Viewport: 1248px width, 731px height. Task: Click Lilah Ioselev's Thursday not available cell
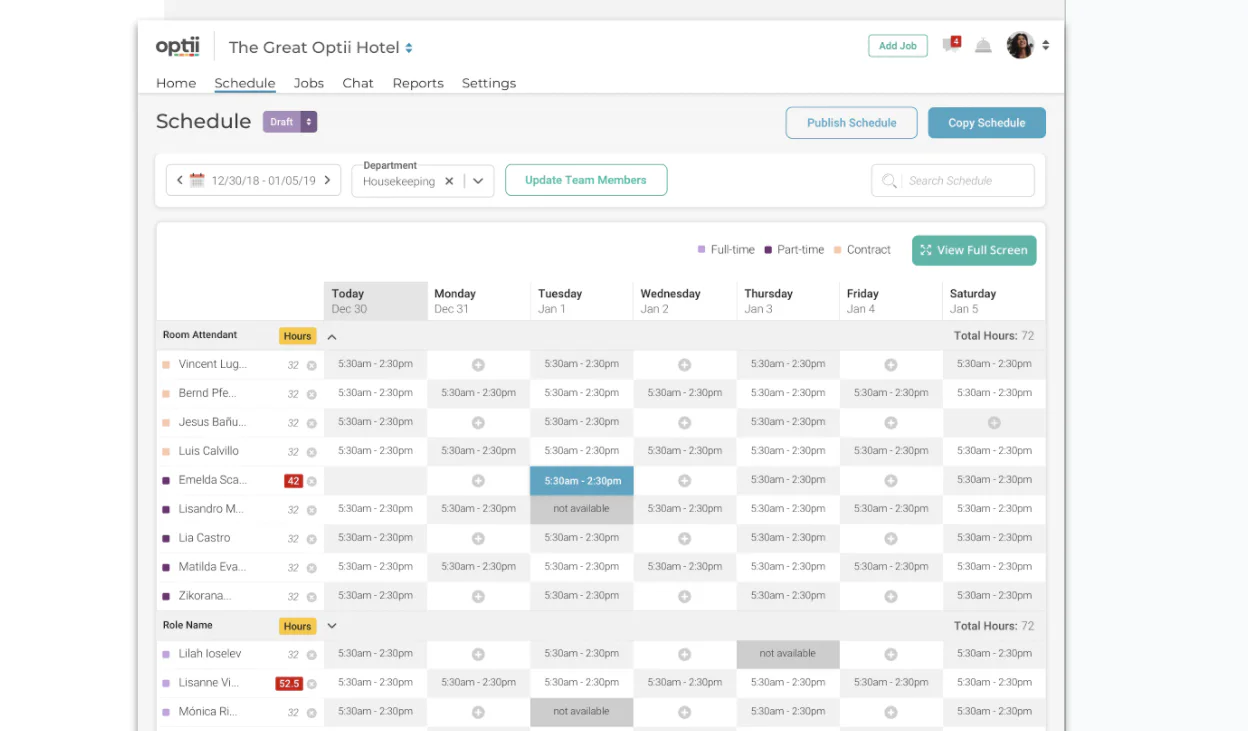pos(788,655)
